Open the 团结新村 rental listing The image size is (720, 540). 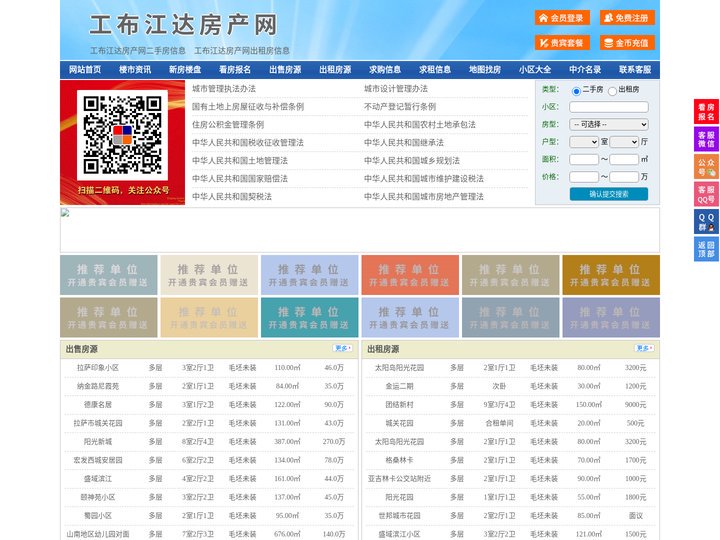399,405
